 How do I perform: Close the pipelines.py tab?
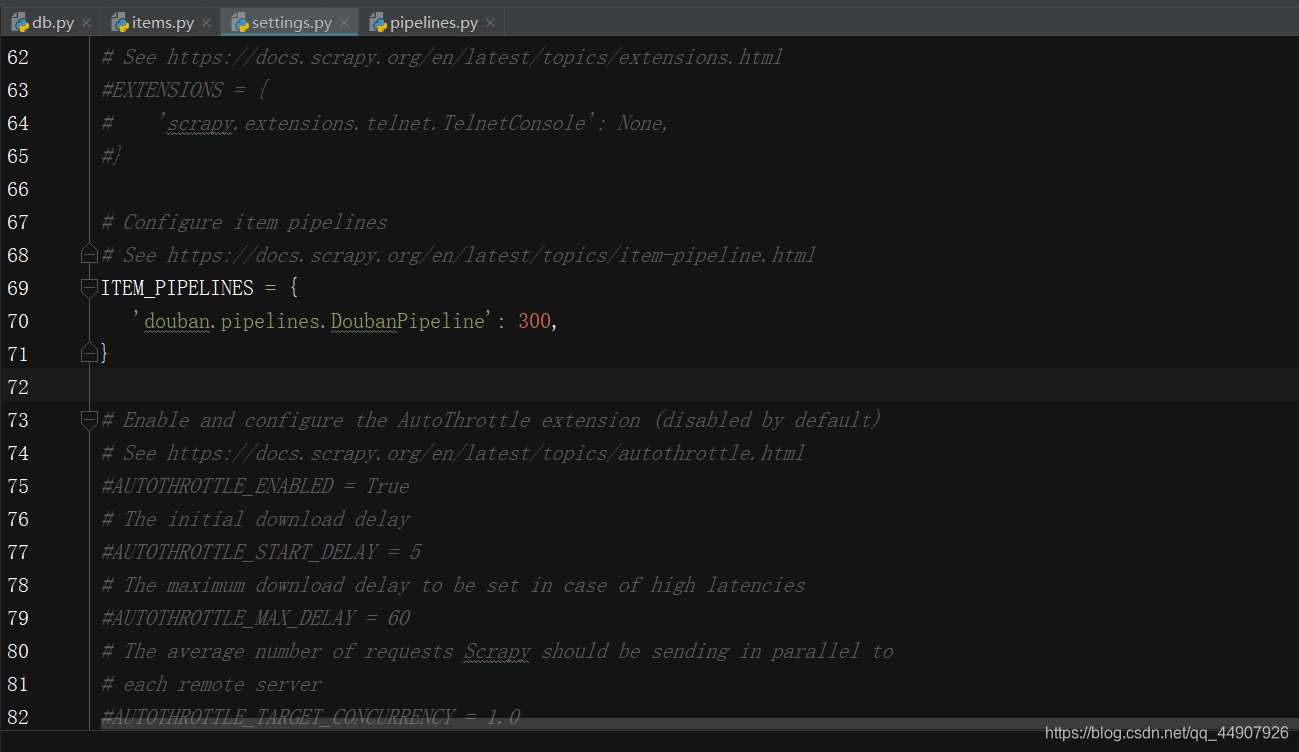coord(490,23)
